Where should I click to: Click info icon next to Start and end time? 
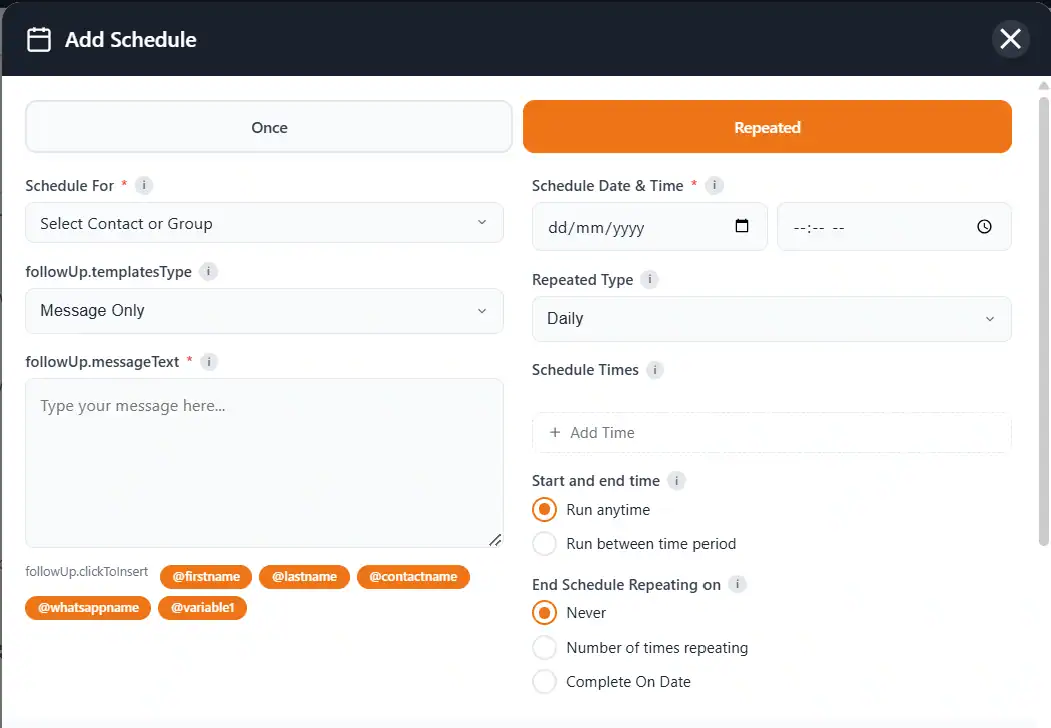tap(676, 481)
